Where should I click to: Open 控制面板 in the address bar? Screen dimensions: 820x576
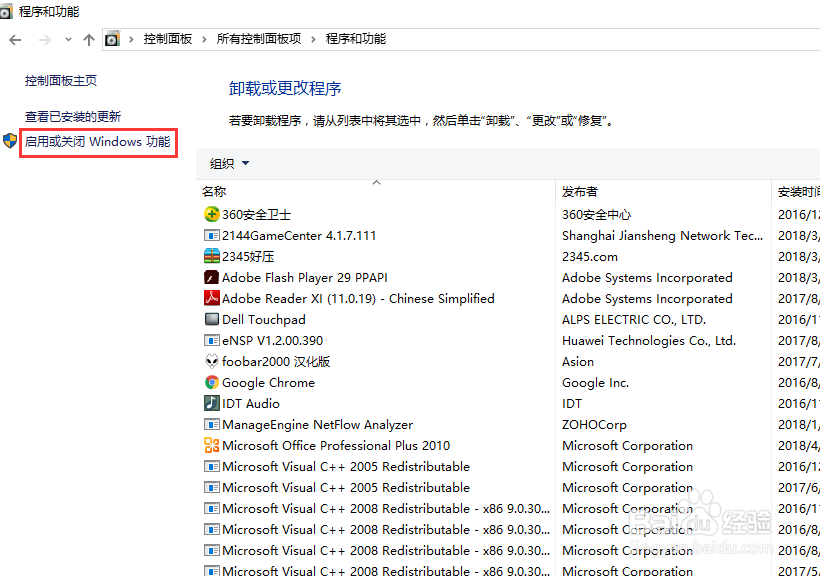point(168,39)
